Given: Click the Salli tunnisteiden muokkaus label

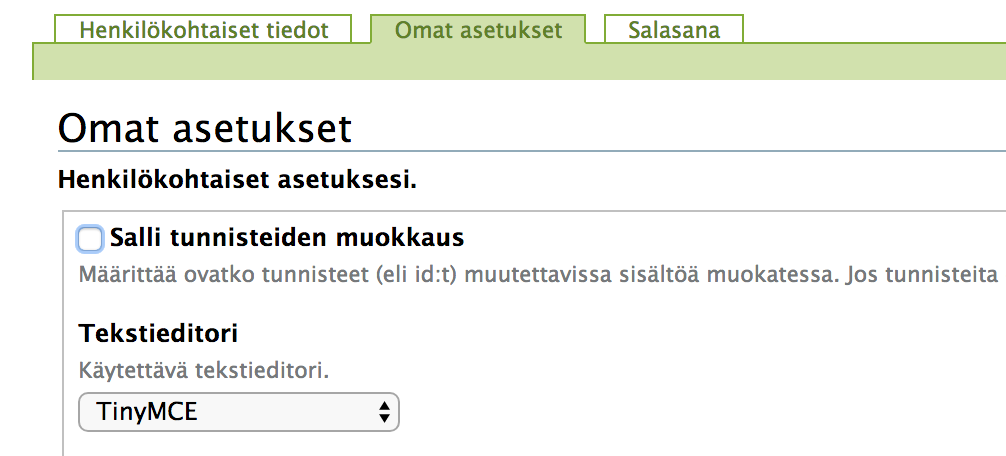Looking at the screenshot, I should tap(287, 238).
